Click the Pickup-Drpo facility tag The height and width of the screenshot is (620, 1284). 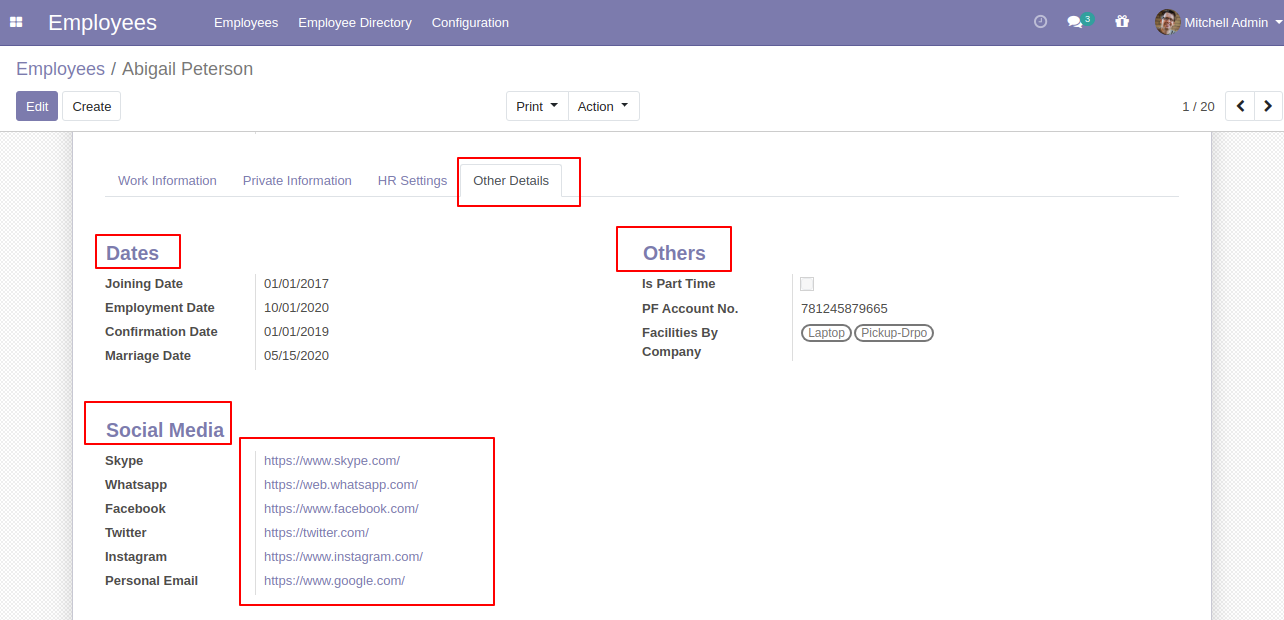click(x=894, y=333)
